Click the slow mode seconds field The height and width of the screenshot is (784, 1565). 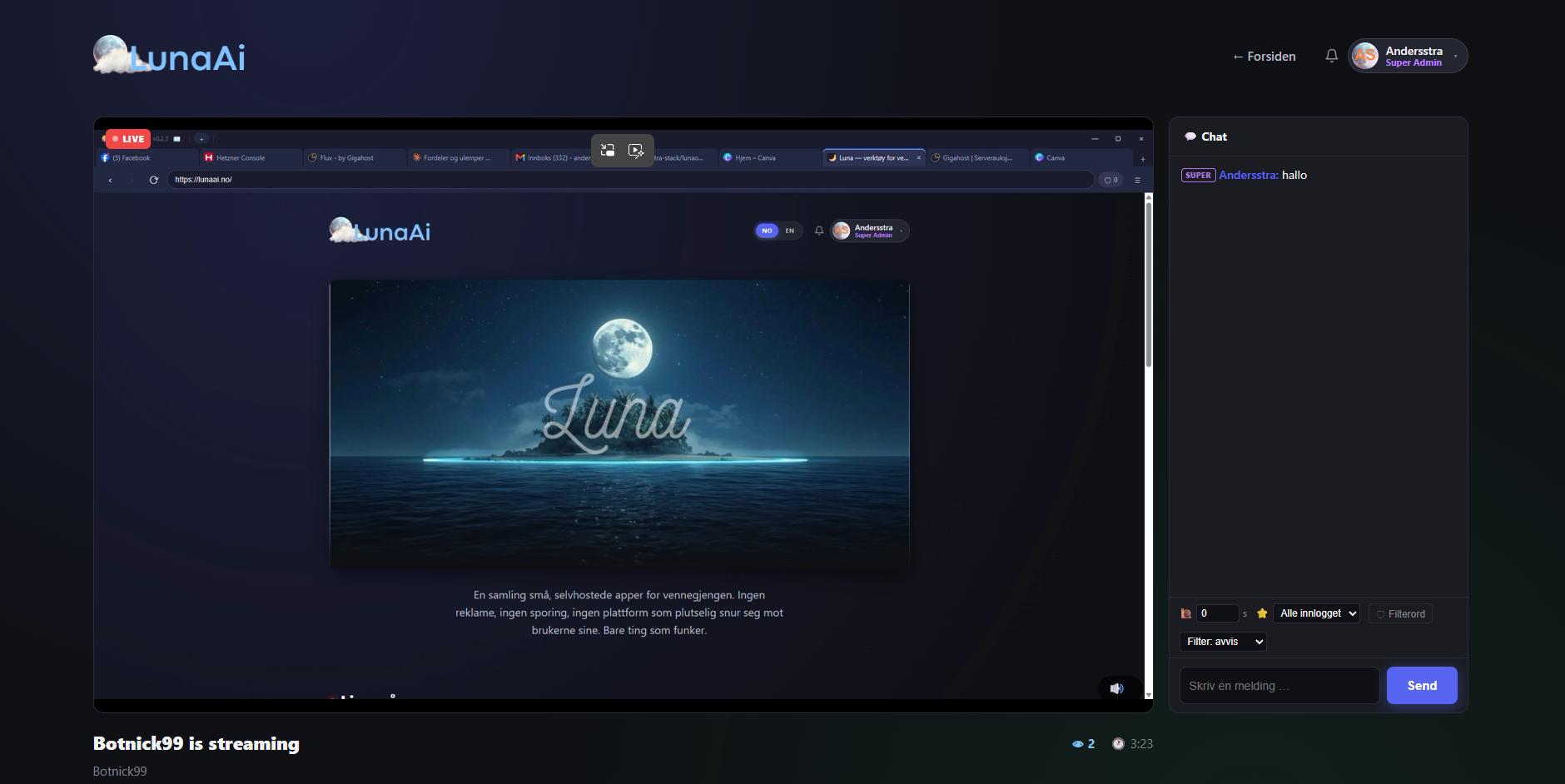click(x=1218, y=613)
